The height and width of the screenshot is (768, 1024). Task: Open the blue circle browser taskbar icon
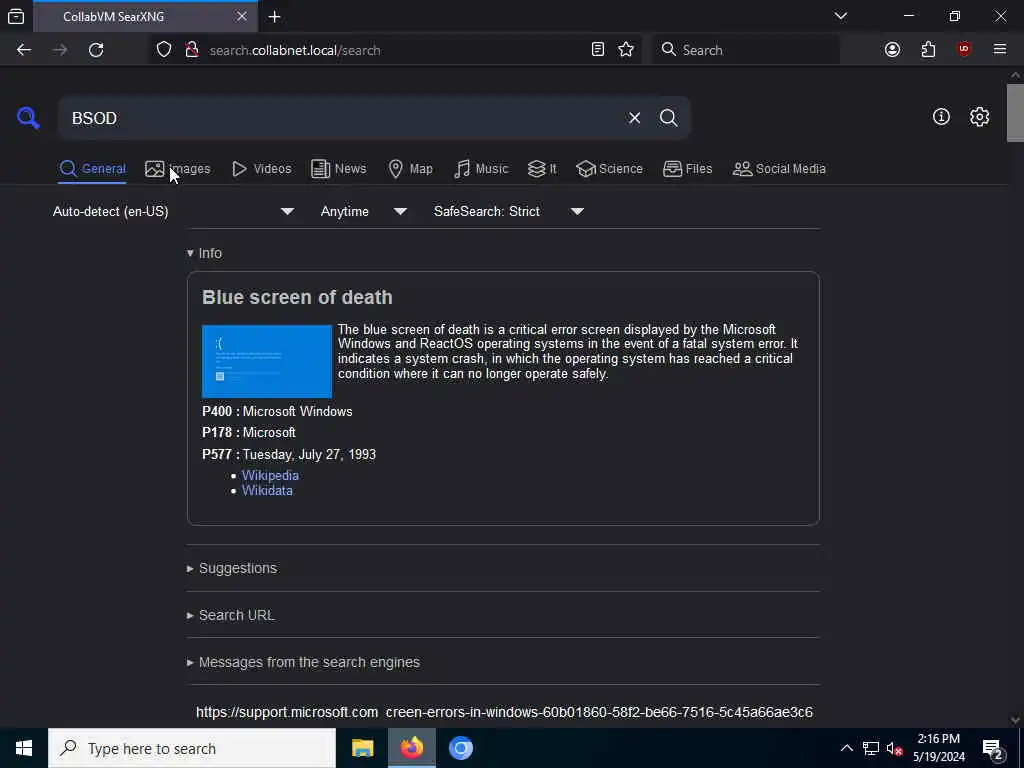click(x=460, y=748)
